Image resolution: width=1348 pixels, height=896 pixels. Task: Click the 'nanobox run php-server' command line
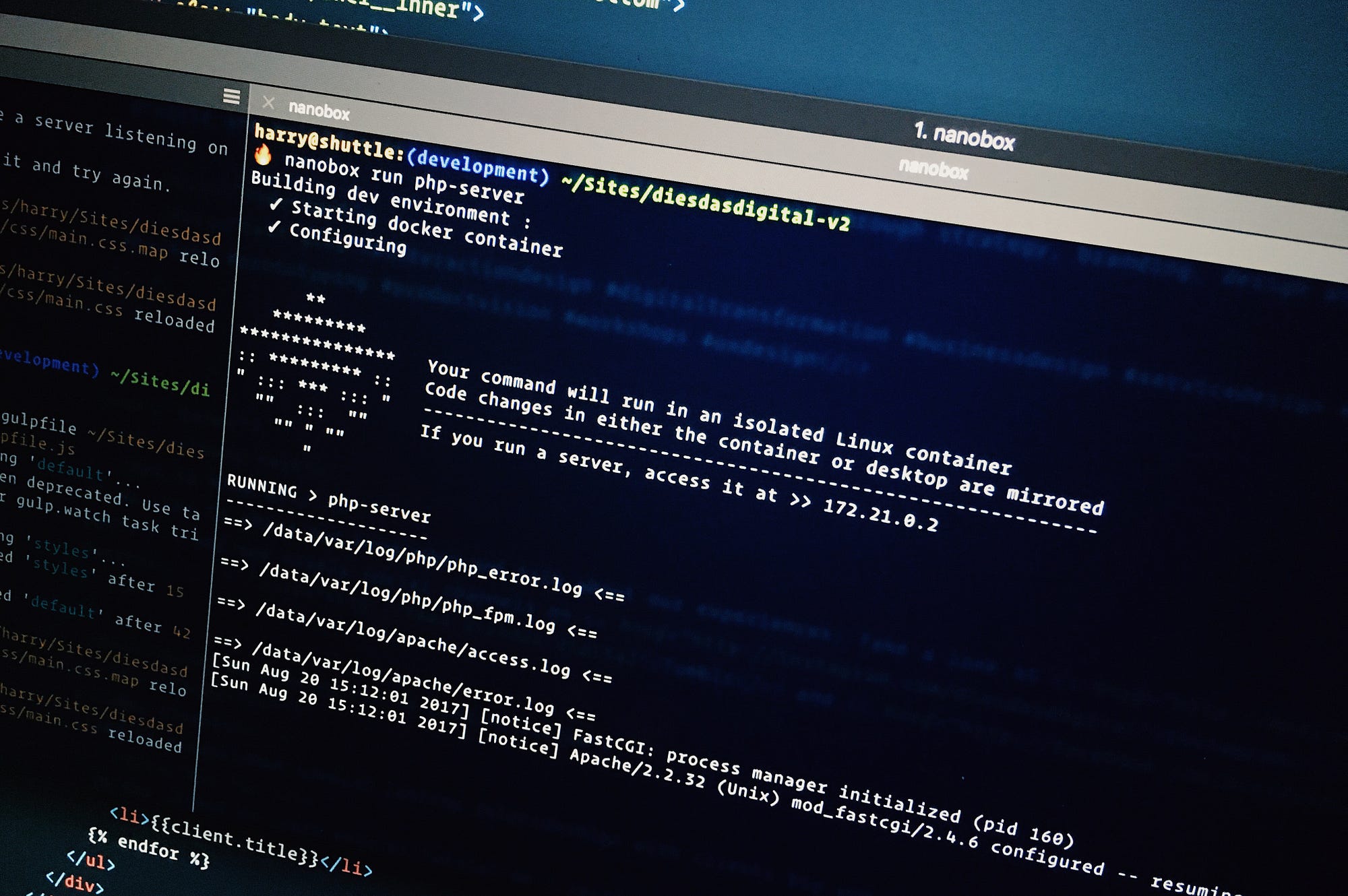click(x=404, y=178)
